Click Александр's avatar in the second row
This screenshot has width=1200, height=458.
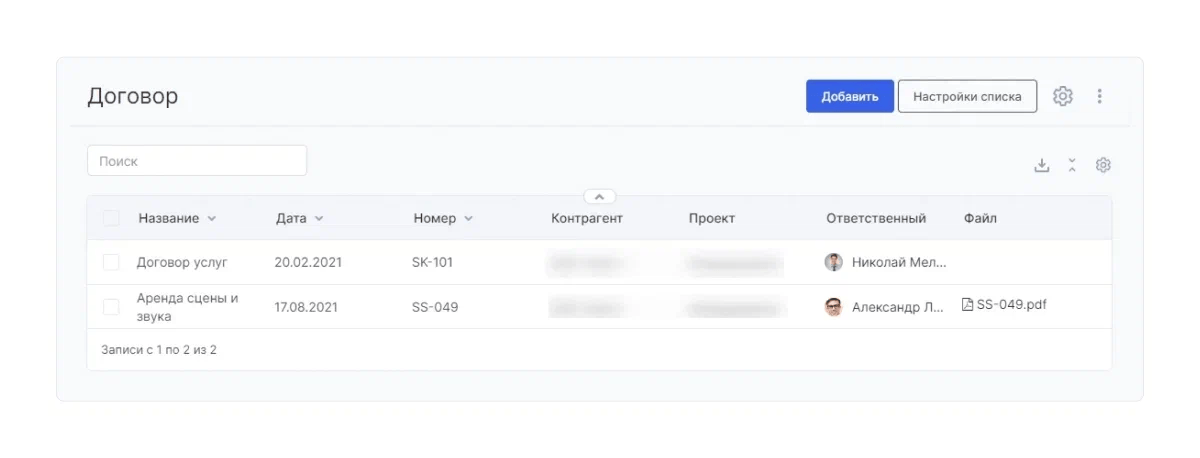833,307
